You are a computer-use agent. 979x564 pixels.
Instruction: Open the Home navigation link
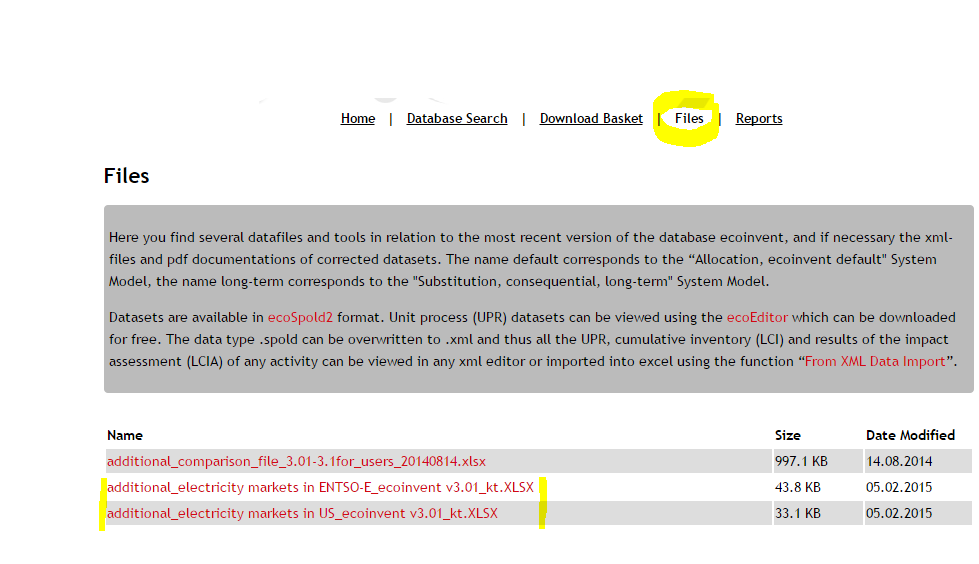click(357, 118)
